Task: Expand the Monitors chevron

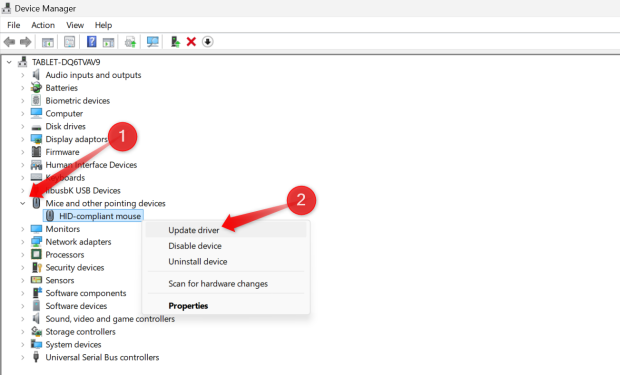Action: [x=23, y=229]
